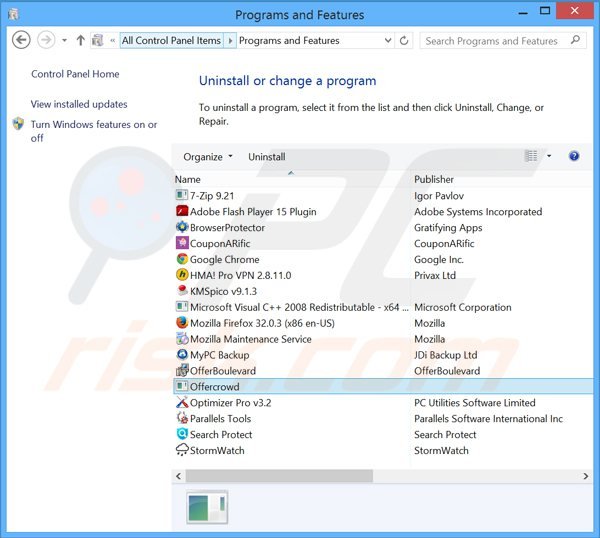Click All Control Panel Items breadcrumb
600x538 pixels.
171,41
